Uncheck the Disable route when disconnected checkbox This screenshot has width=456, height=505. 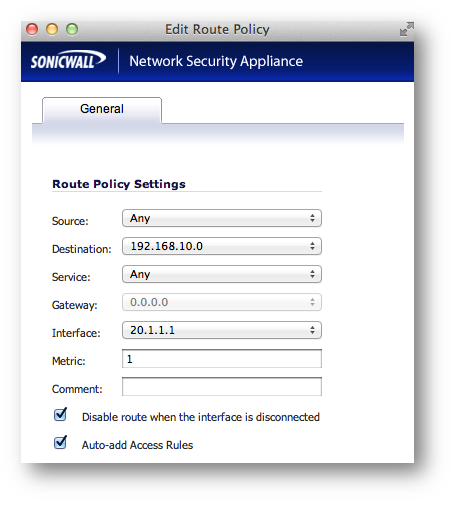pos(60,415)
